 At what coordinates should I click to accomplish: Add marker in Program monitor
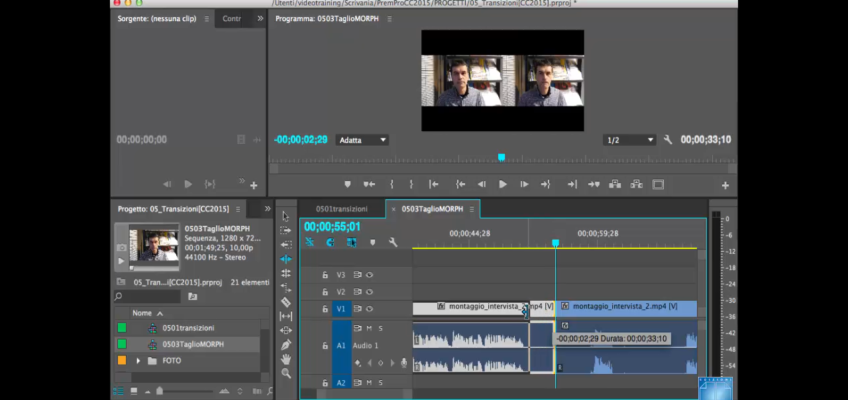click(x=347, y=184)
